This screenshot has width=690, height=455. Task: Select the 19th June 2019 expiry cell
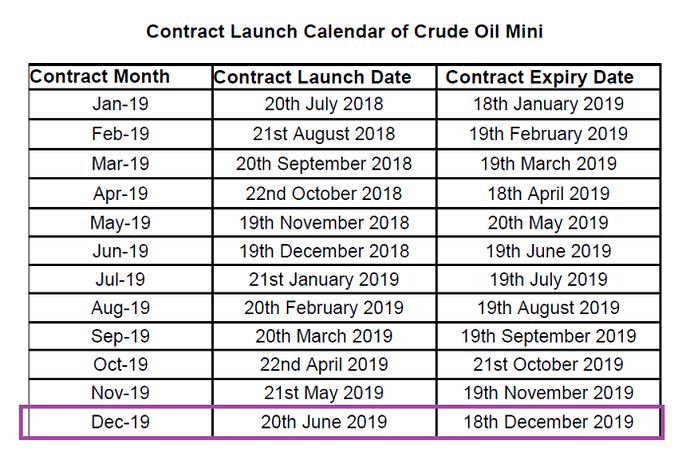[x=548, y=251]
